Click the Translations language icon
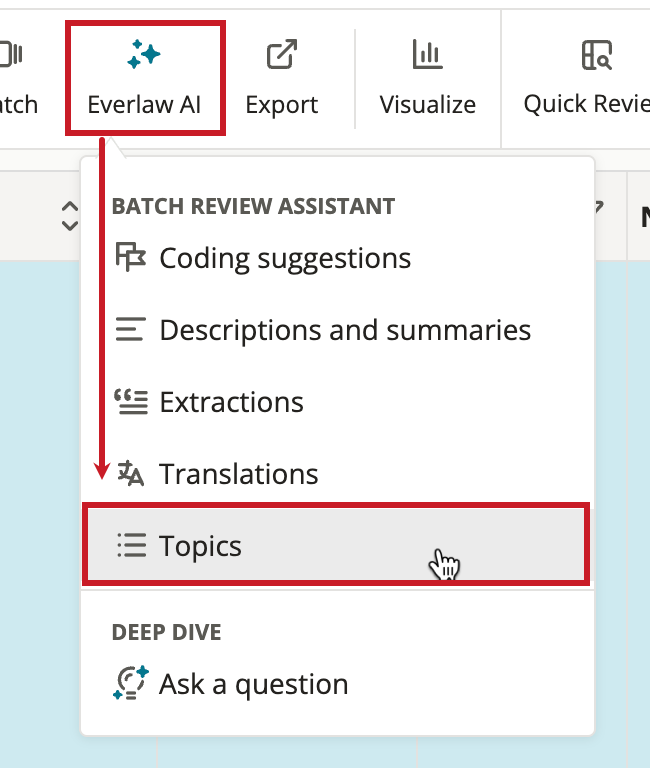Screen dimensions: 650x768 click(130, 473)
